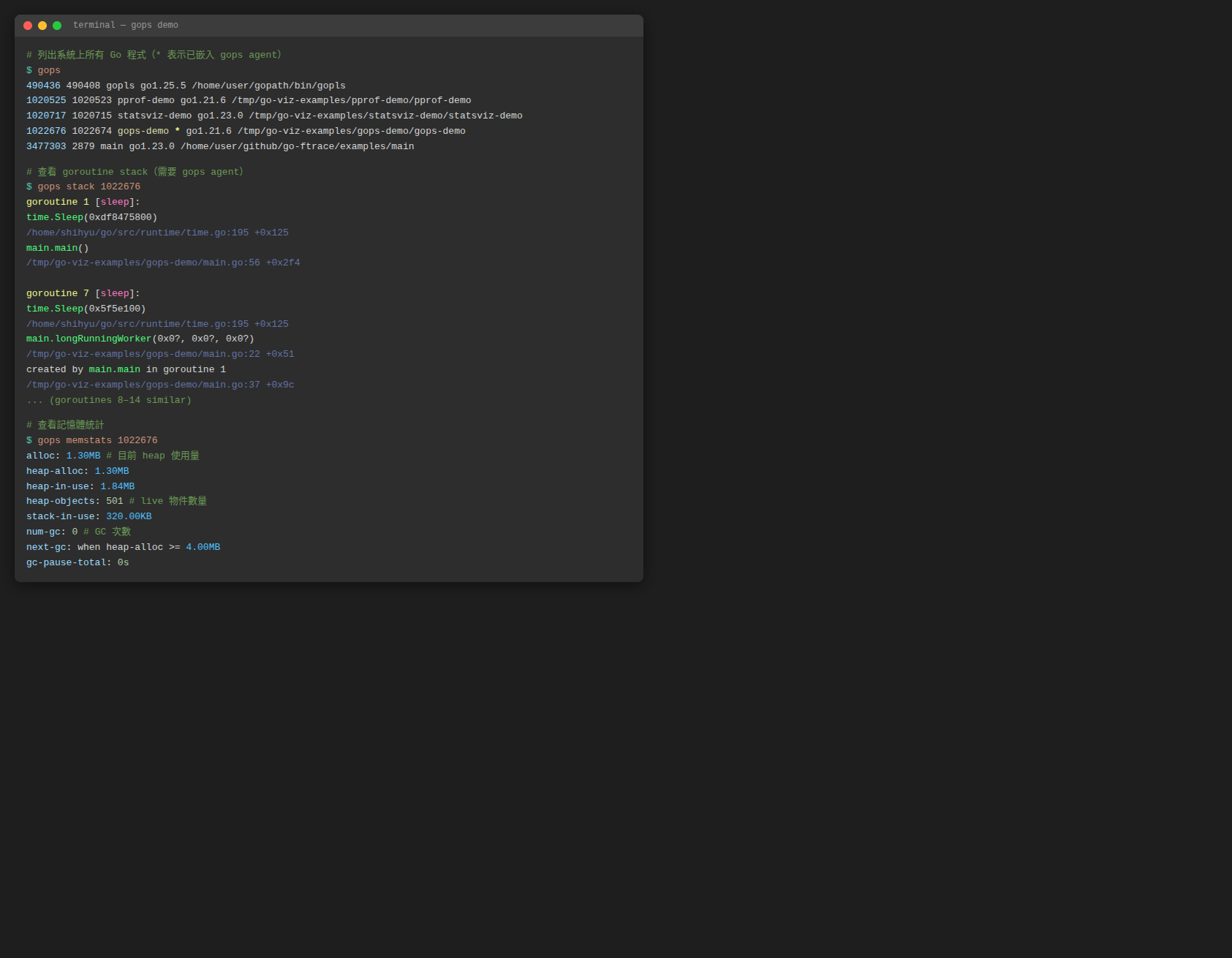The height and width of the screenshot is (958, 1232).
Task: Click the pprof-demo binary path
Action: click(x=351, y=101)
